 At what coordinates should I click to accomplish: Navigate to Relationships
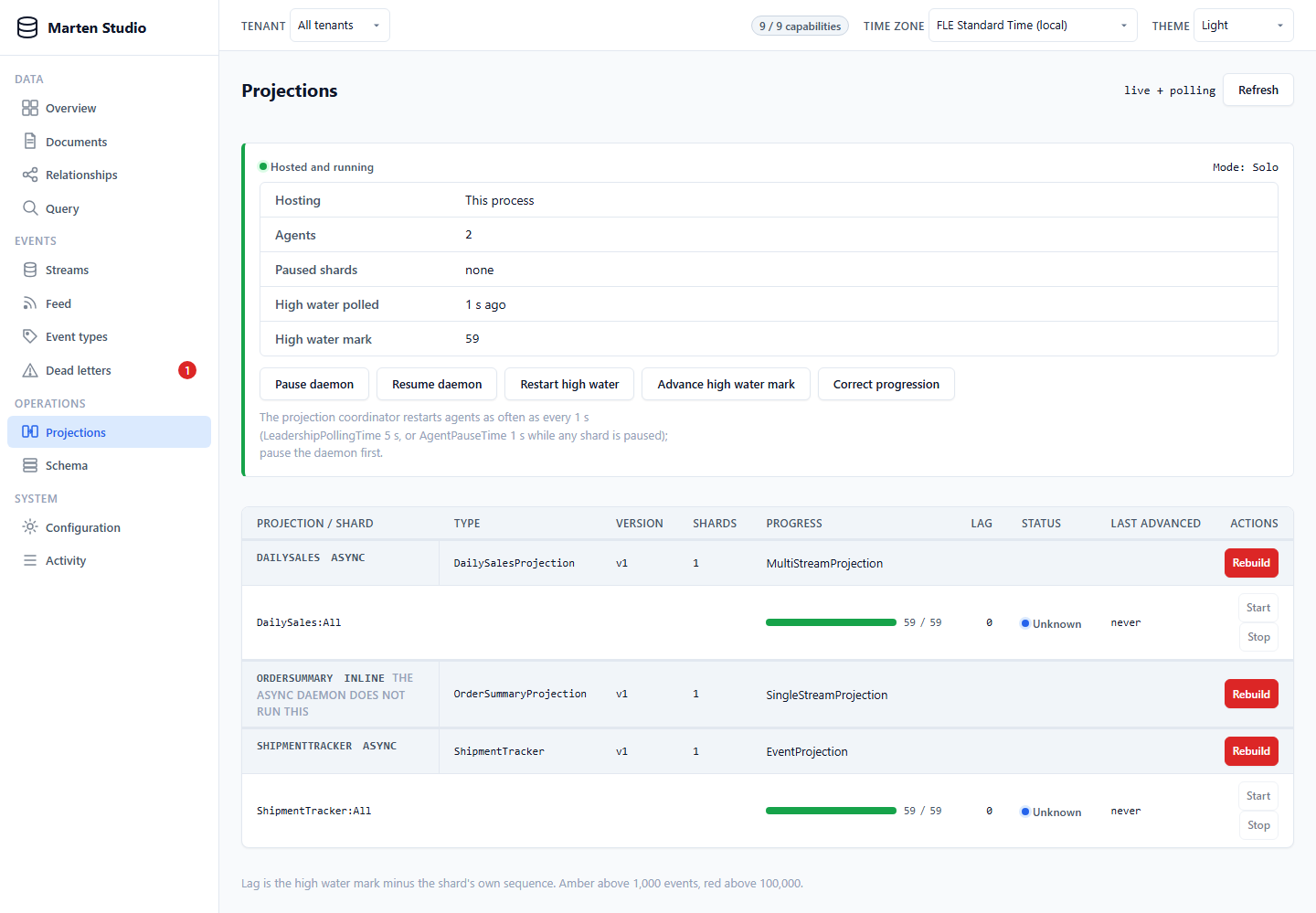point(109,175)
